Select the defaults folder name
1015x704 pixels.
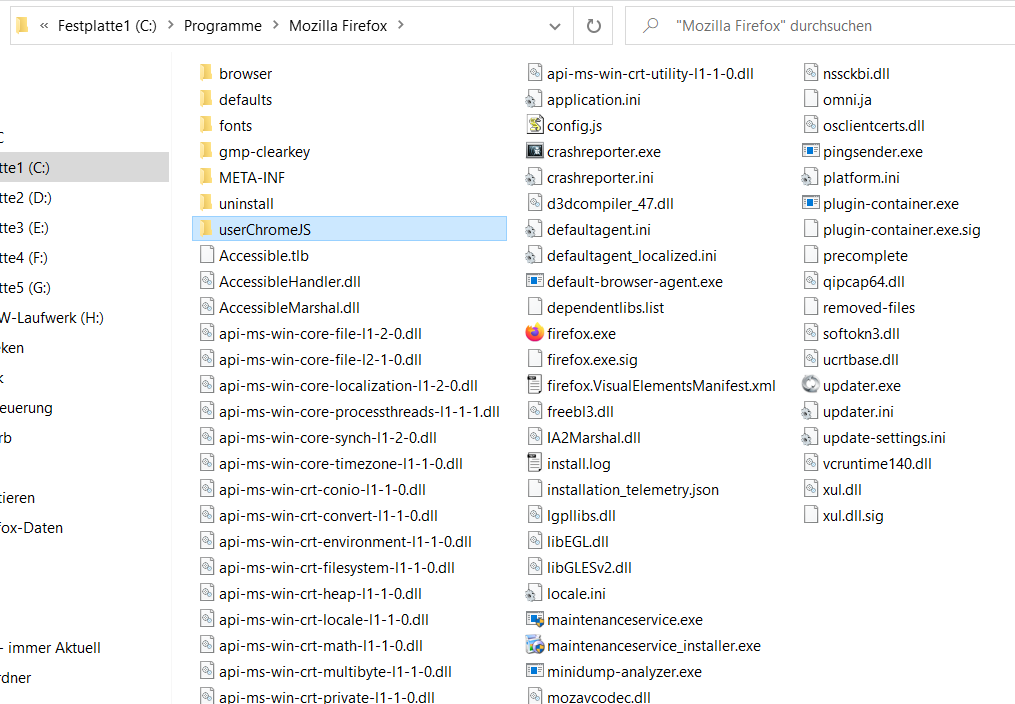pos(245,100)
